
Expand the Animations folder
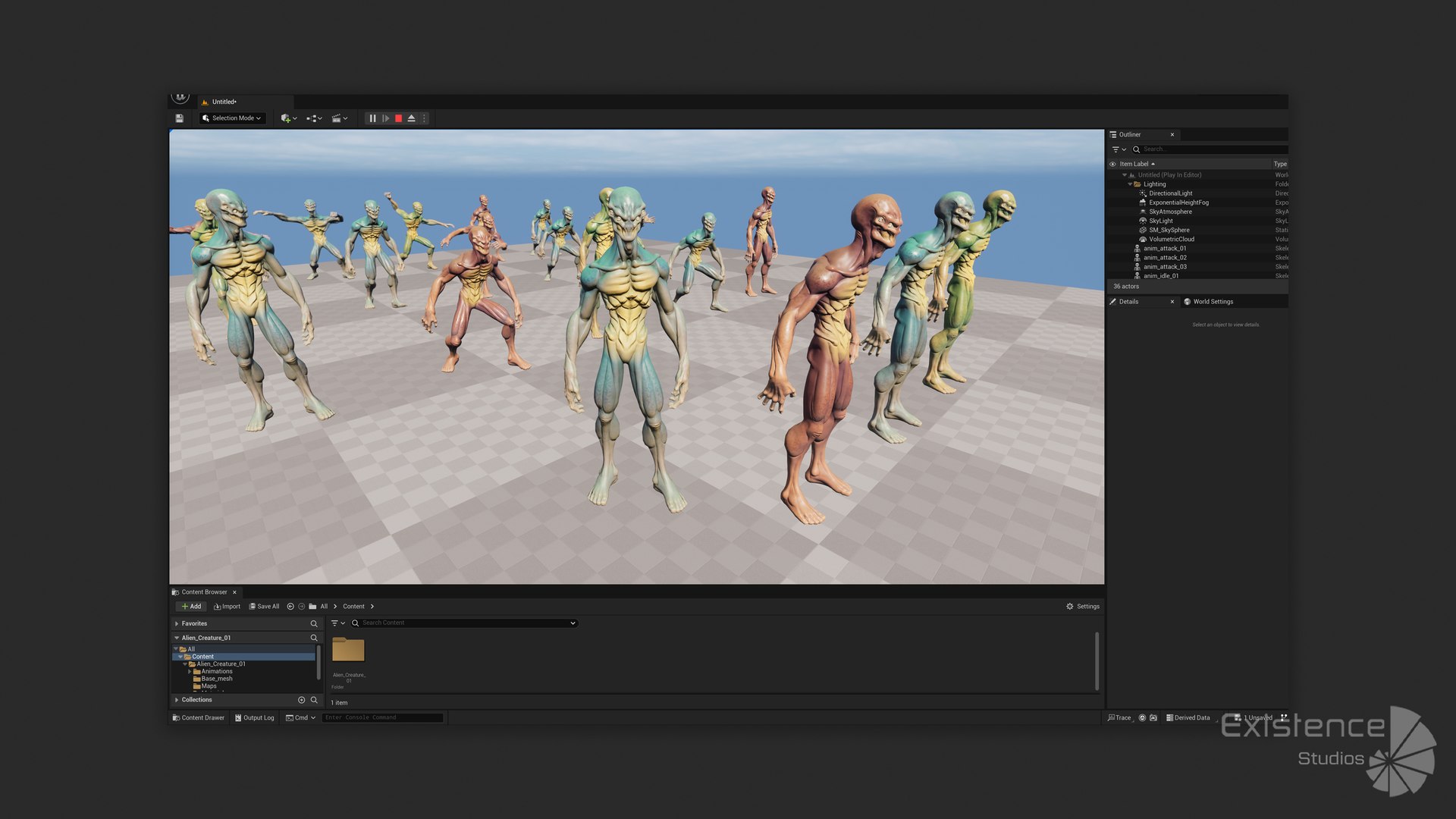(190, 672)
